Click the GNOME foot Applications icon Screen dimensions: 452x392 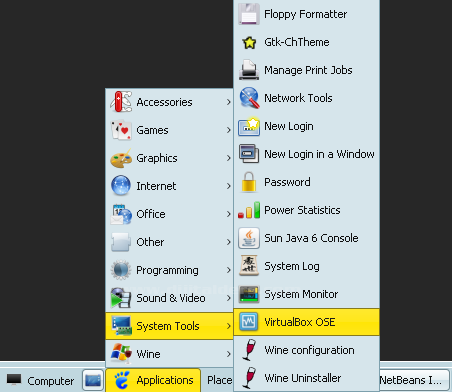(x=122, y=380)
